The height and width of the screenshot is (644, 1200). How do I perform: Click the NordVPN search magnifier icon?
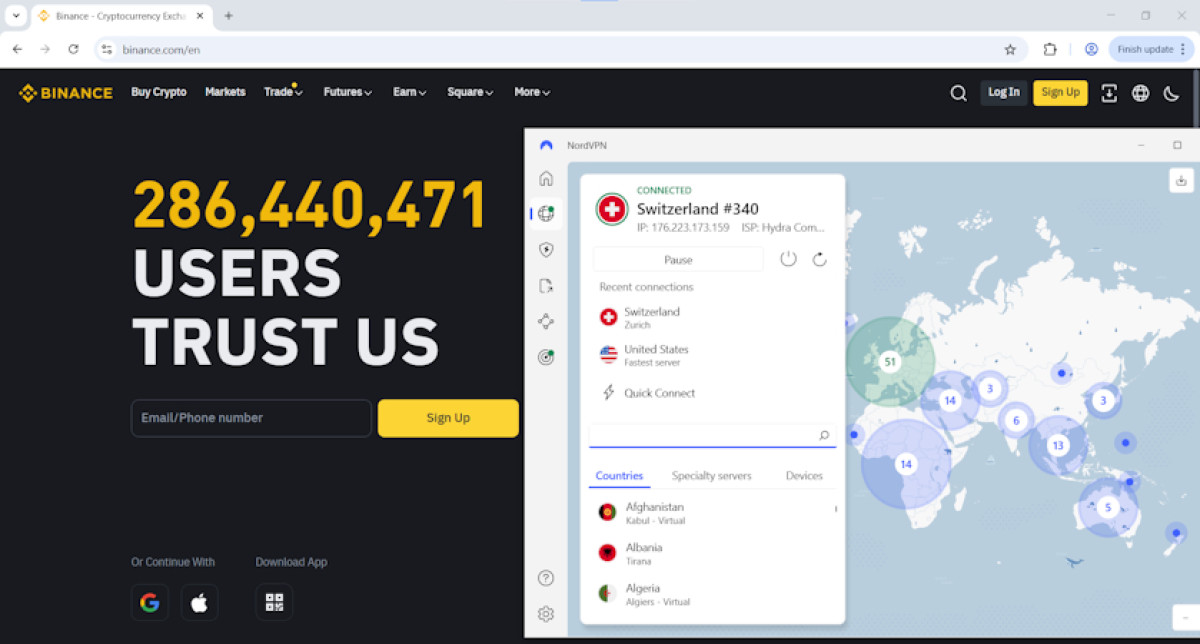click(x=824, y=435)
